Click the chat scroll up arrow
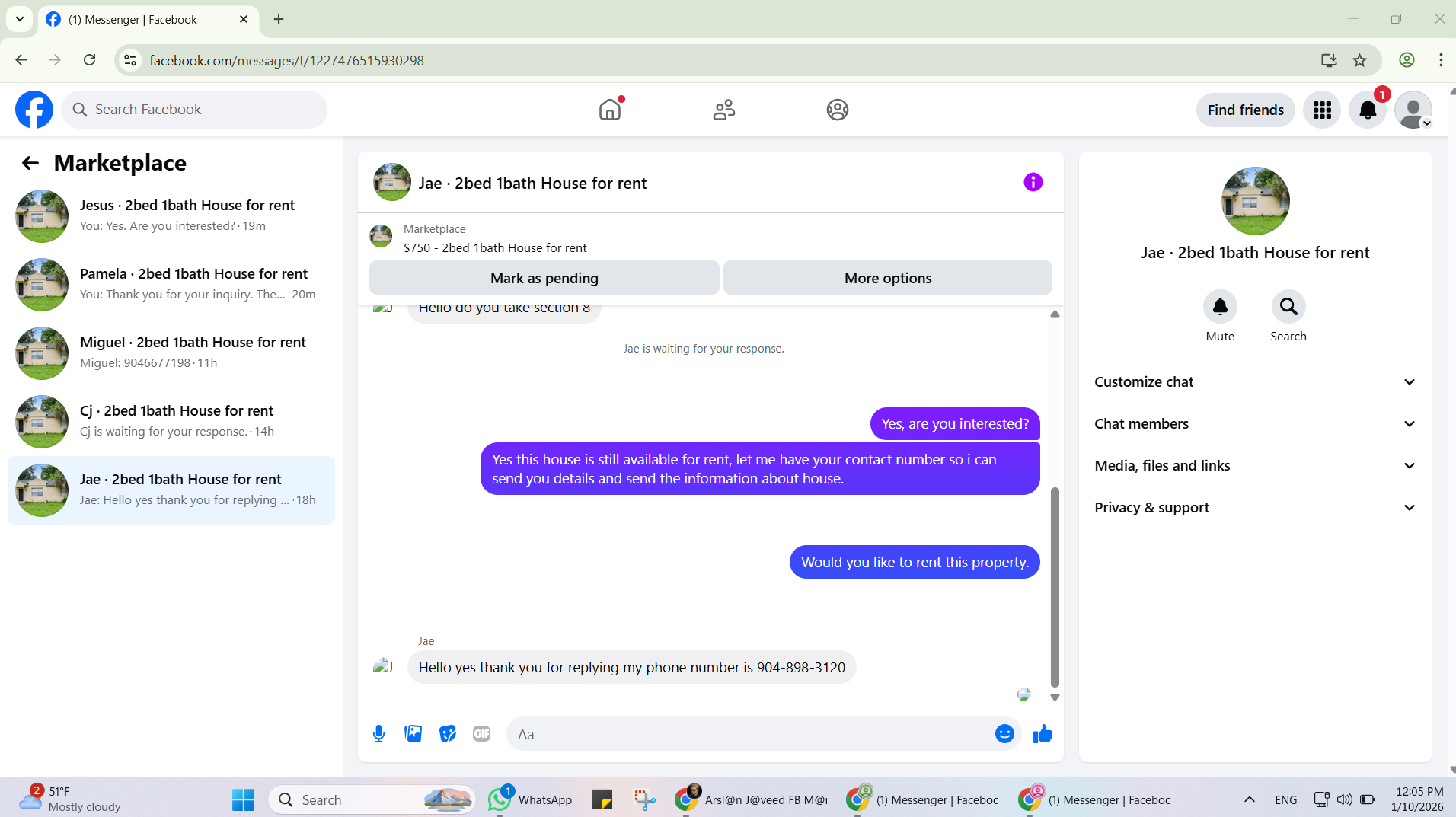 1055,314
